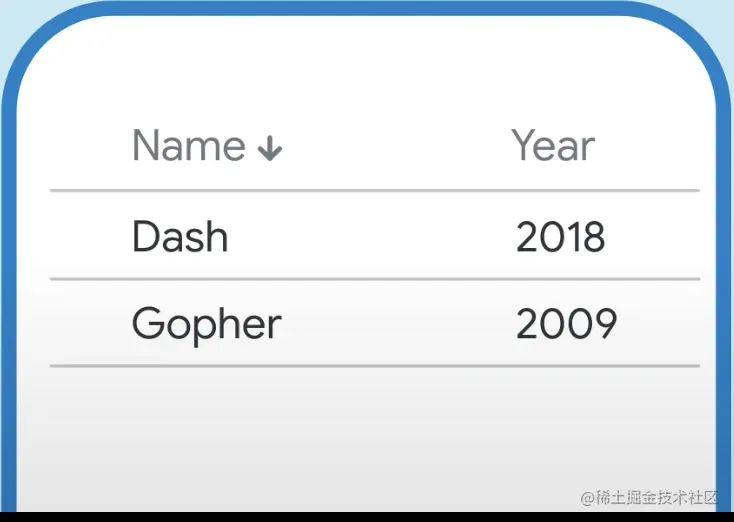The width and height of the screenshot is (734, 522).
Task: Click the @ symbol in the watermark
Action: point(587,498)
